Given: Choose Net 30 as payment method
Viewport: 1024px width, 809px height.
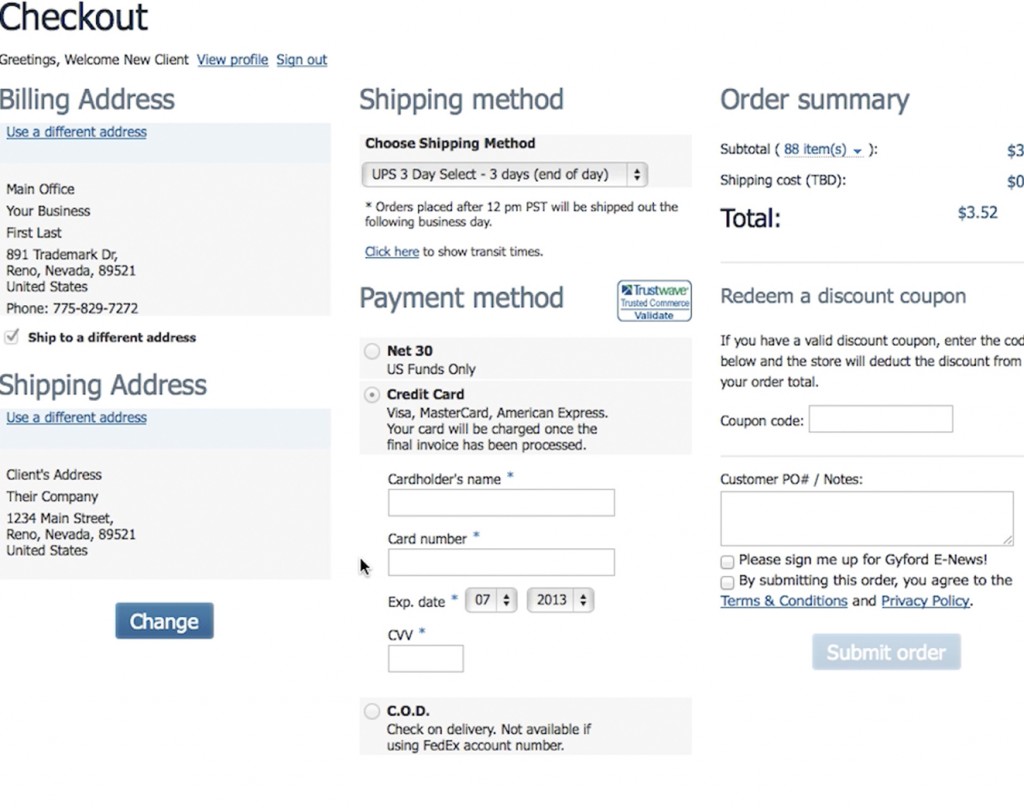Looking at the screenshot, I should [x=371, y=351].
